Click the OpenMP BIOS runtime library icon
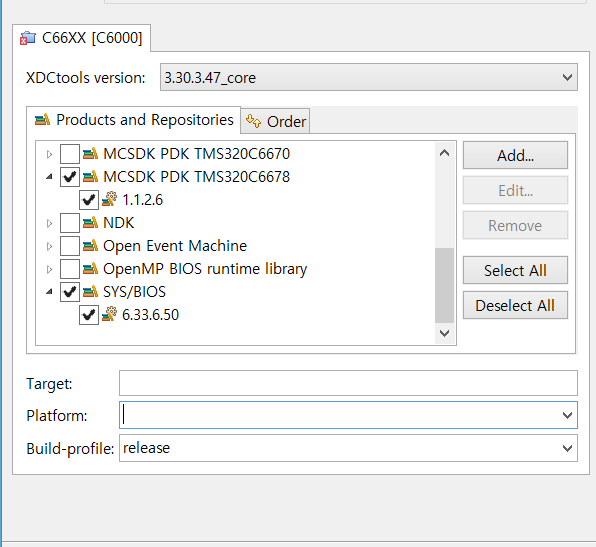596x547 pixels. (90, 269)
